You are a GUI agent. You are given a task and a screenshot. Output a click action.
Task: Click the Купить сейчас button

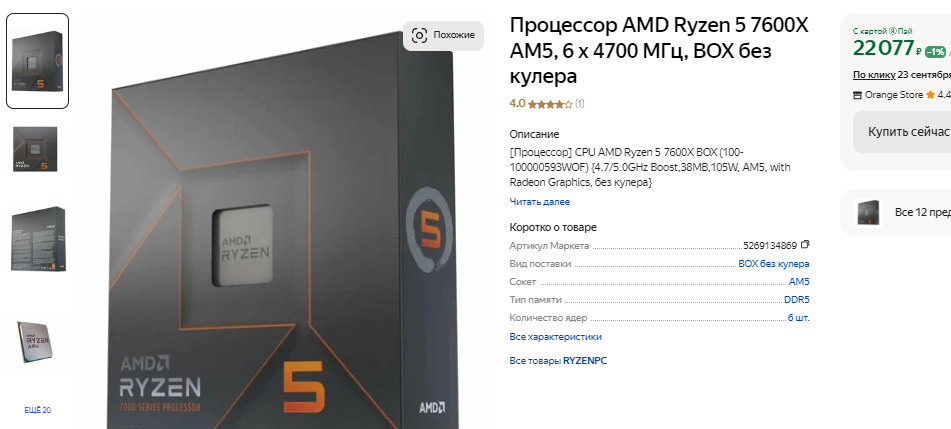pos(902,132)
